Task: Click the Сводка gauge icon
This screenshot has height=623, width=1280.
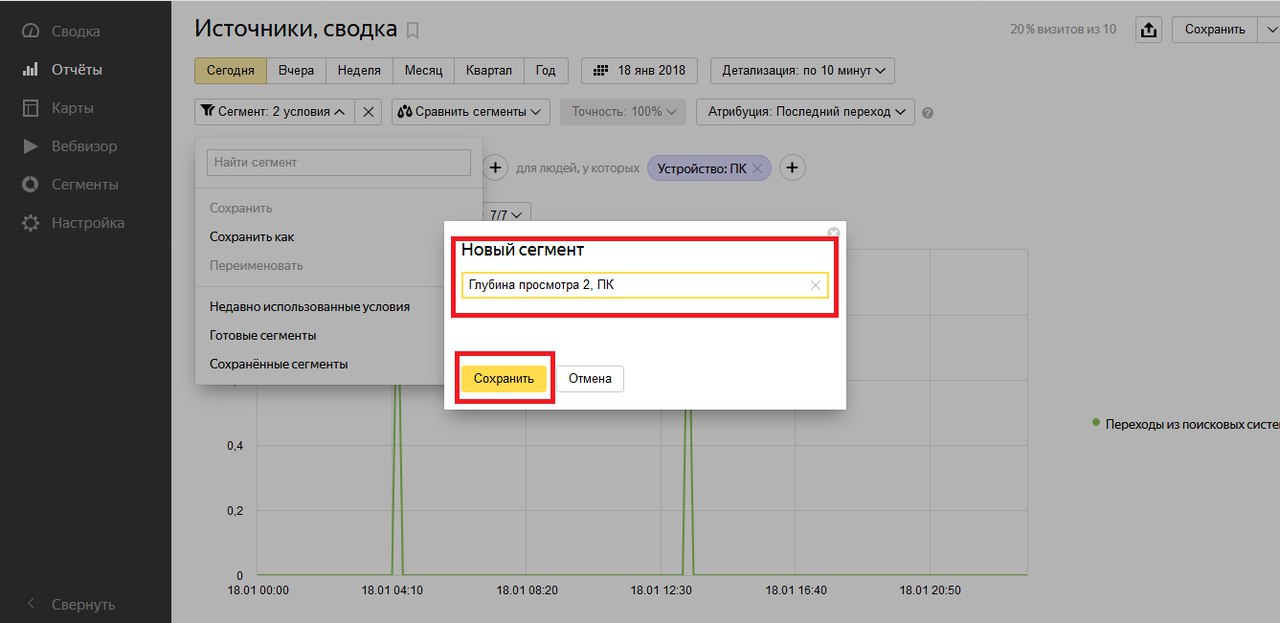Action: click(x=31, y=31)
